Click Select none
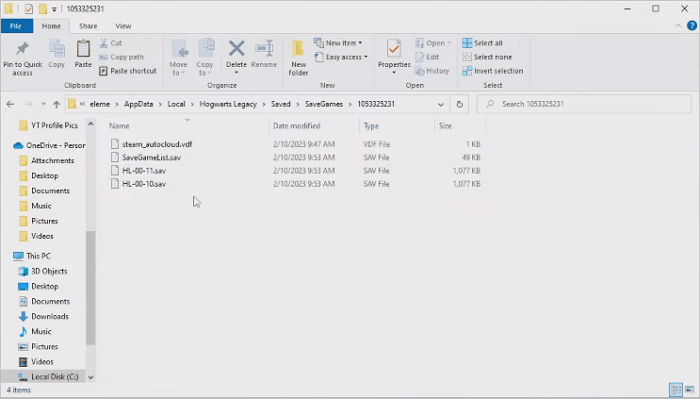 pyautogui.click(x=487, y=57)
